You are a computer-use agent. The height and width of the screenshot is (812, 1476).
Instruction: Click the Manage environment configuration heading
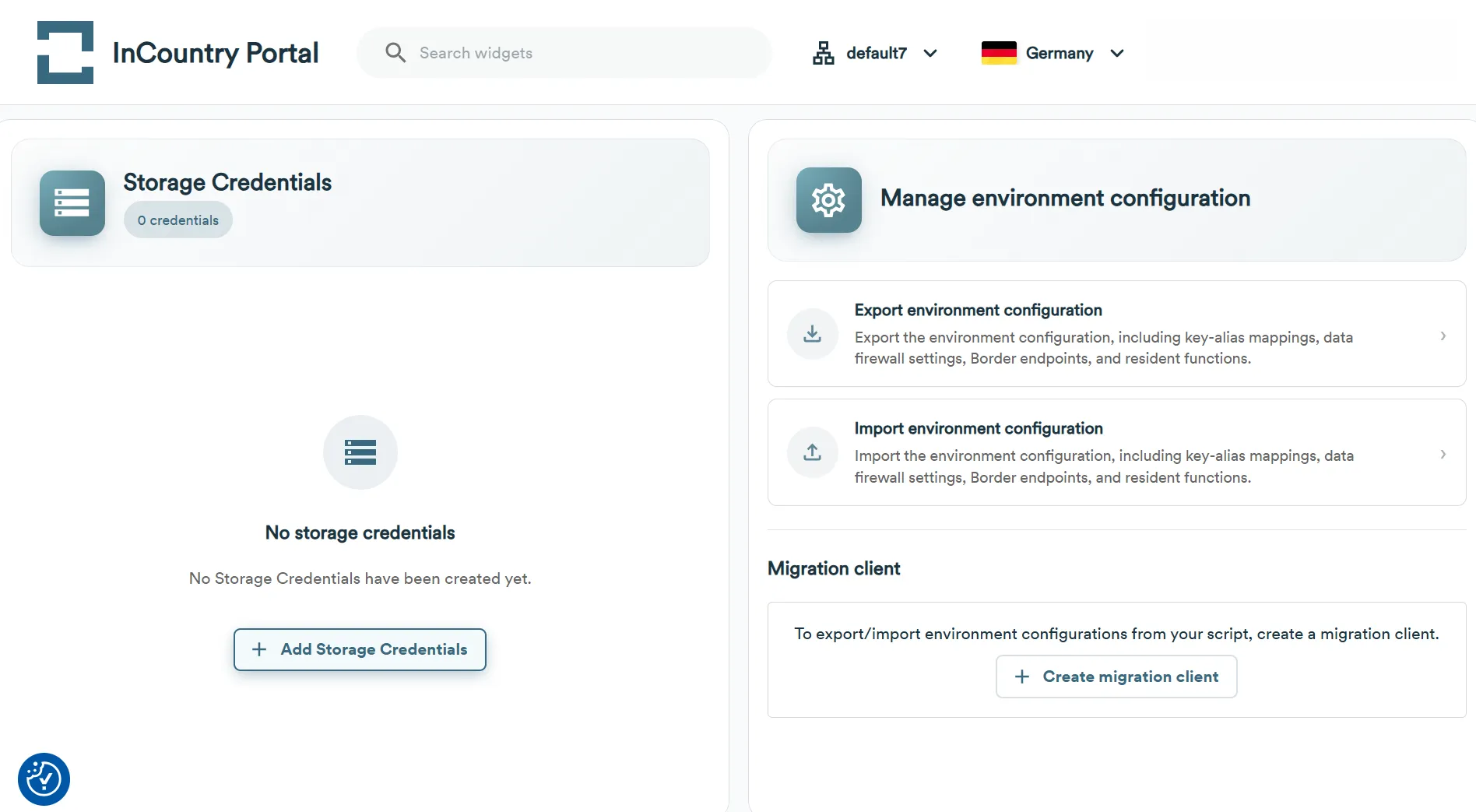click(x=1065, y=199)
